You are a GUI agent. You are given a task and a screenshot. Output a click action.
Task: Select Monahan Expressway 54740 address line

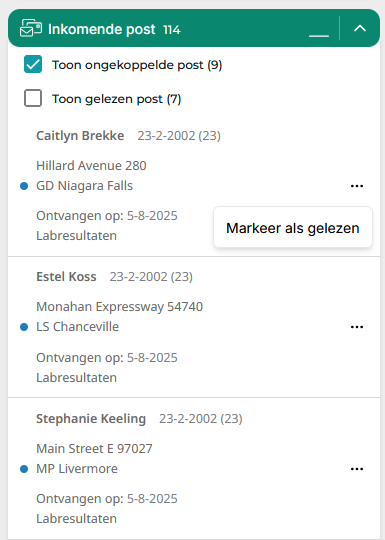click(x=119, y=307)
